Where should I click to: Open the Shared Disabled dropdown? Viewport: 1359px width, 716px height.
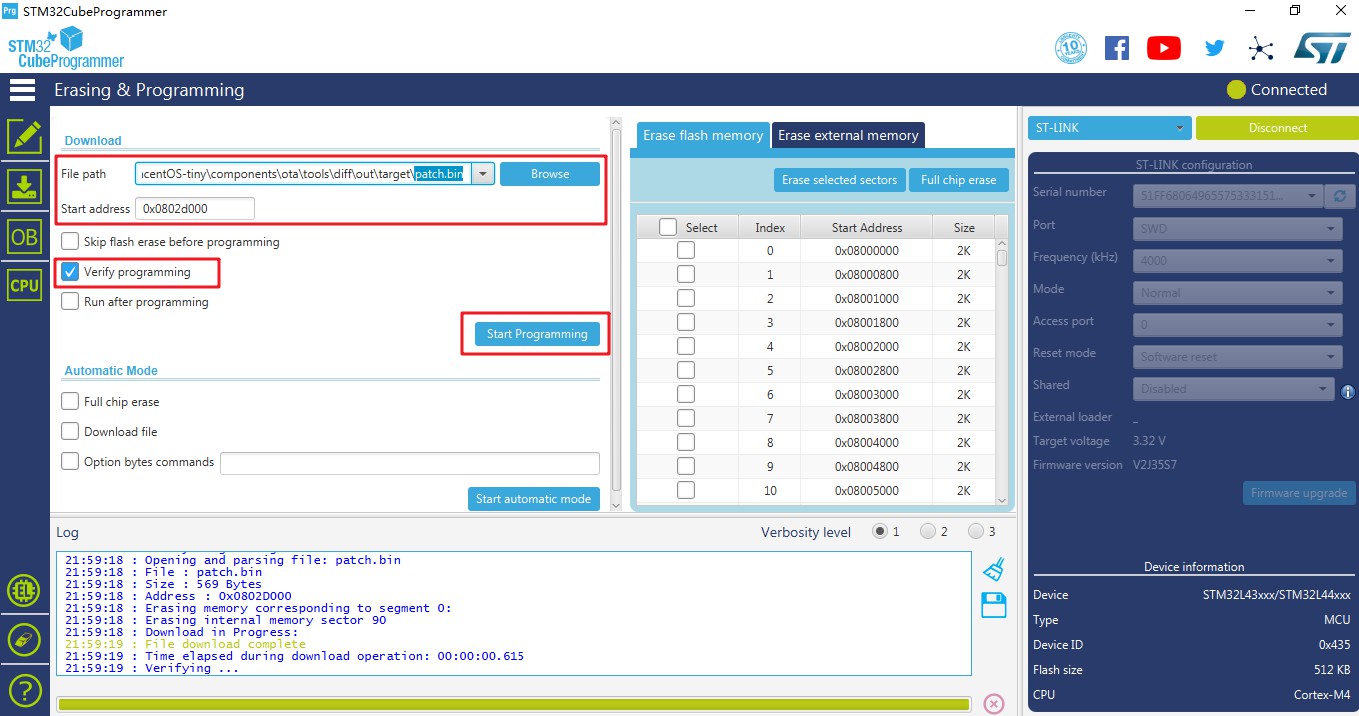coord(1234,389)
